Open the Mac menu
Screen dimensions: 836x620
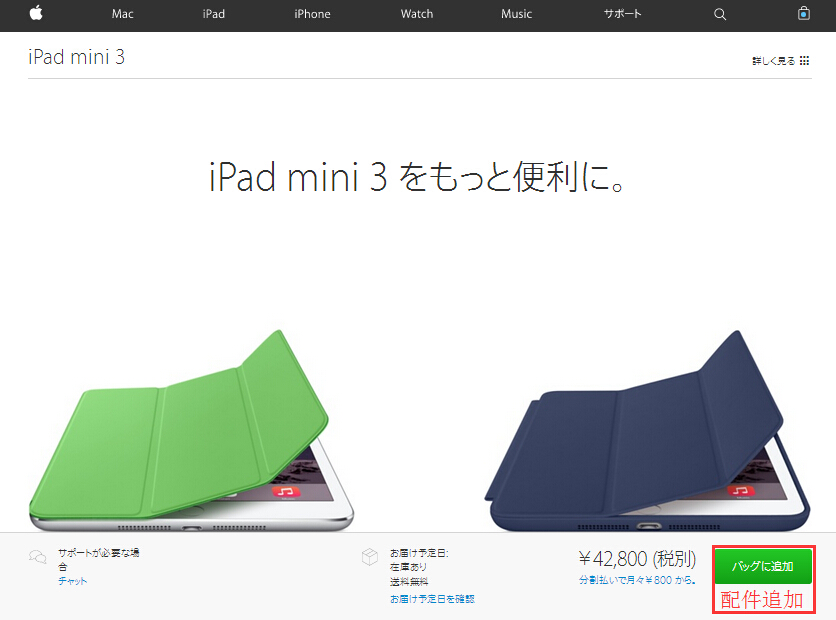click(x=122, y=14)
